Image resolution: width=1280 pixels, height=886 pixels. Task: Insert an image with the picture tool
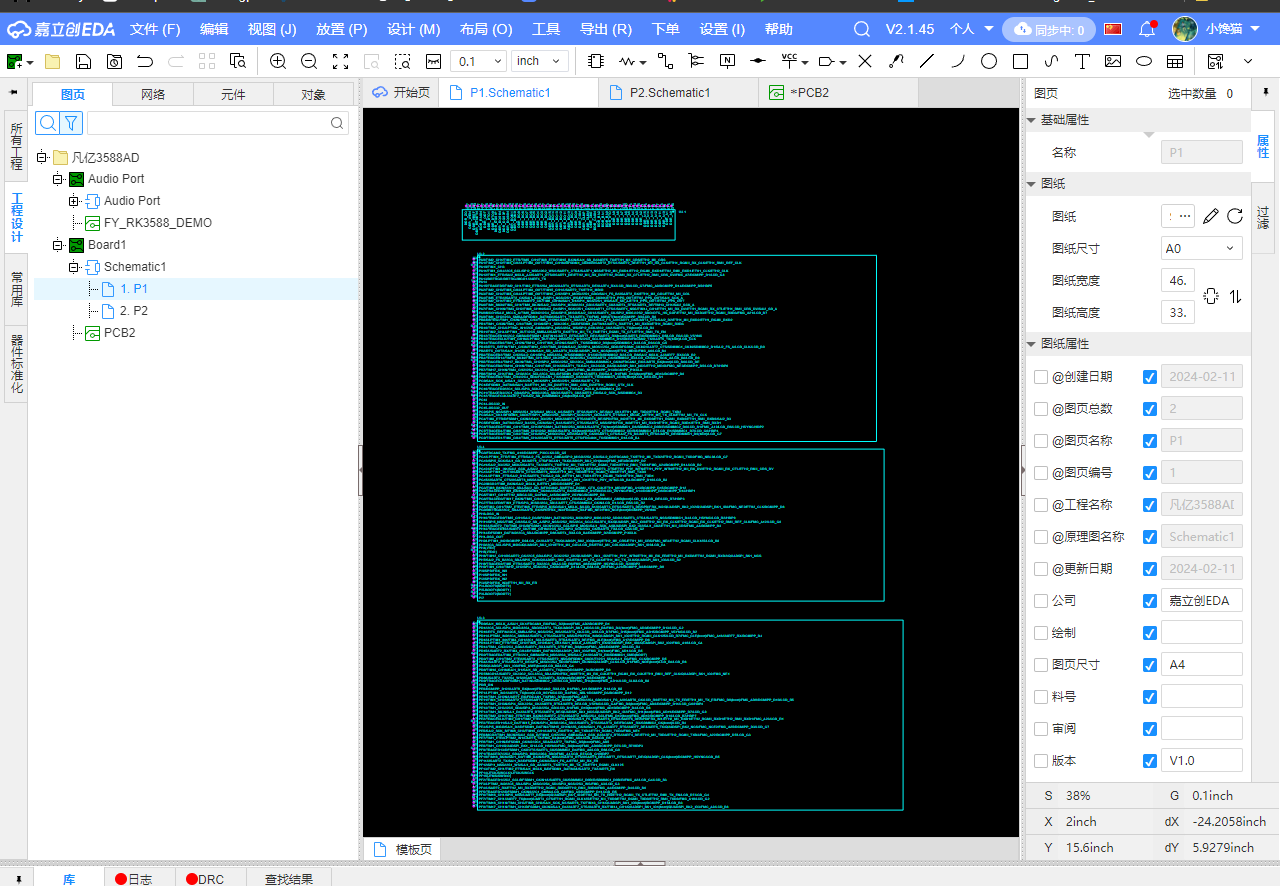tap(1113, 61)
